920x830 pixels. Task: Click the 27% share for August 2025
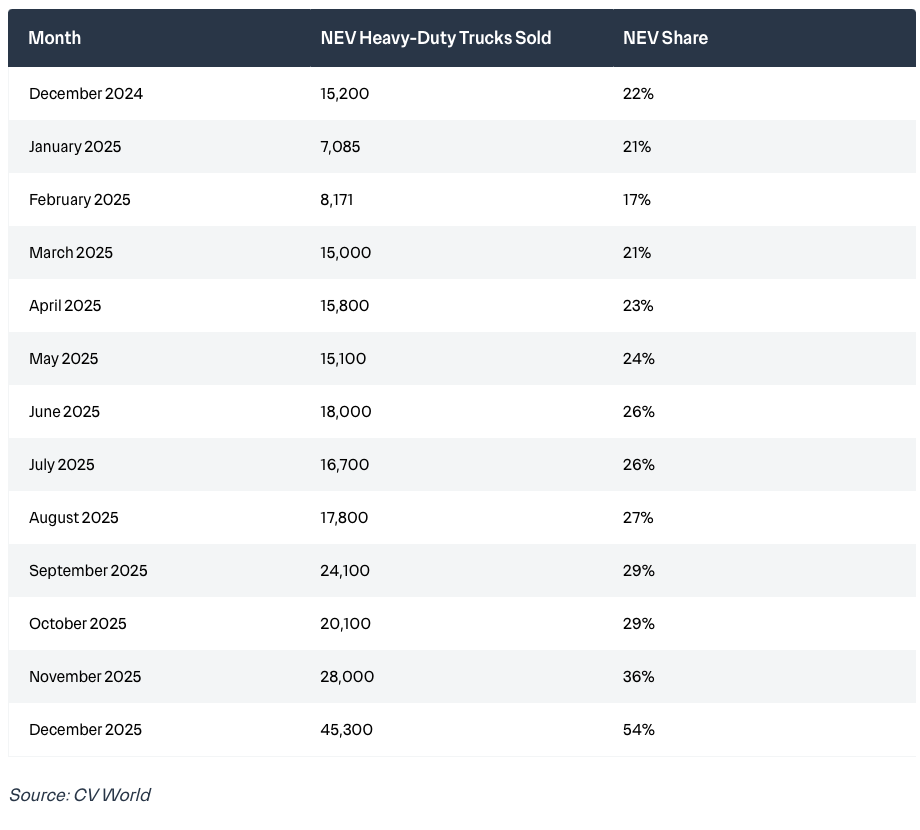point(638,518)
